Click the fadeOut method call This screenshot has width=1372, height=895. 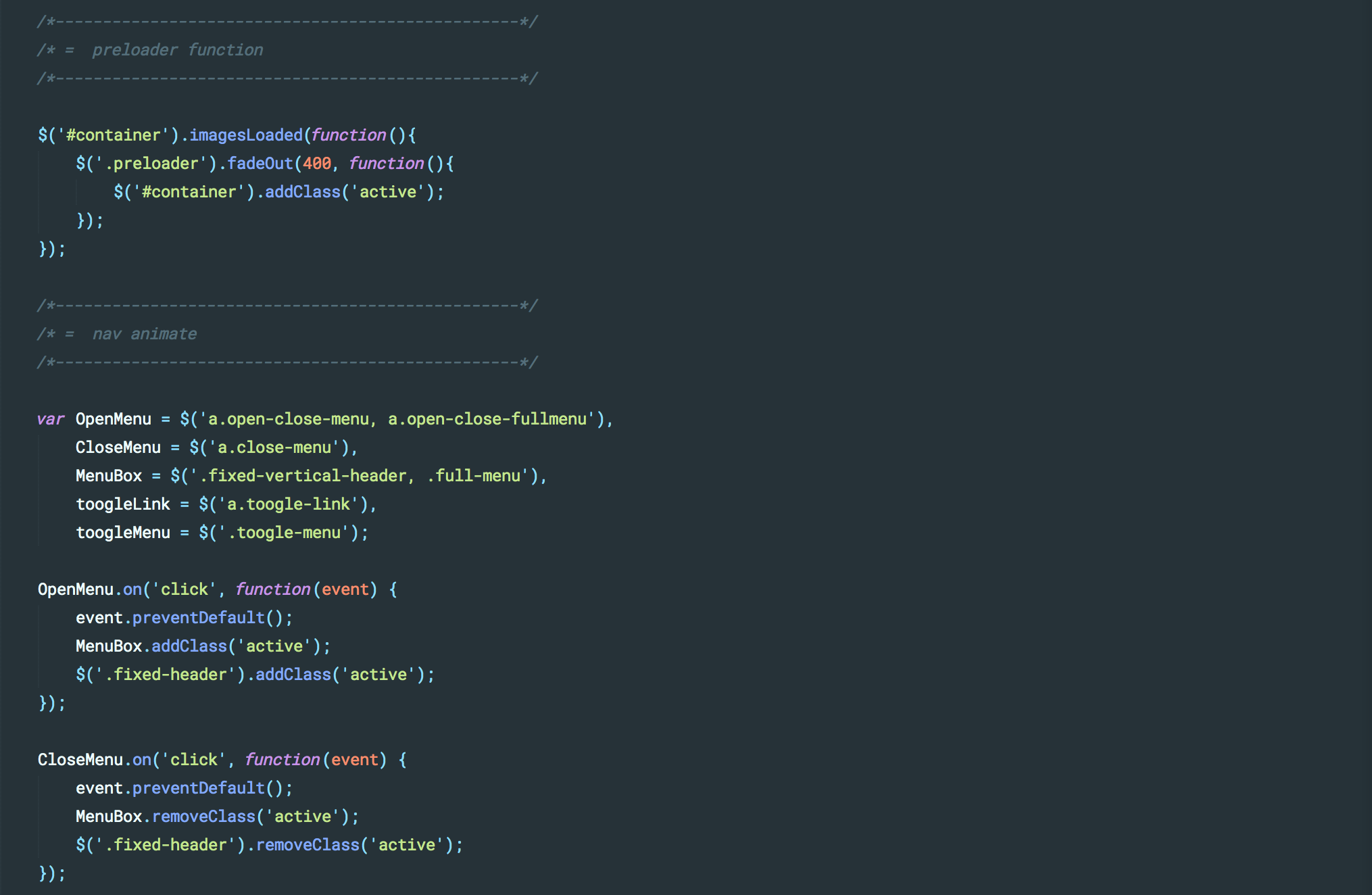260,164
